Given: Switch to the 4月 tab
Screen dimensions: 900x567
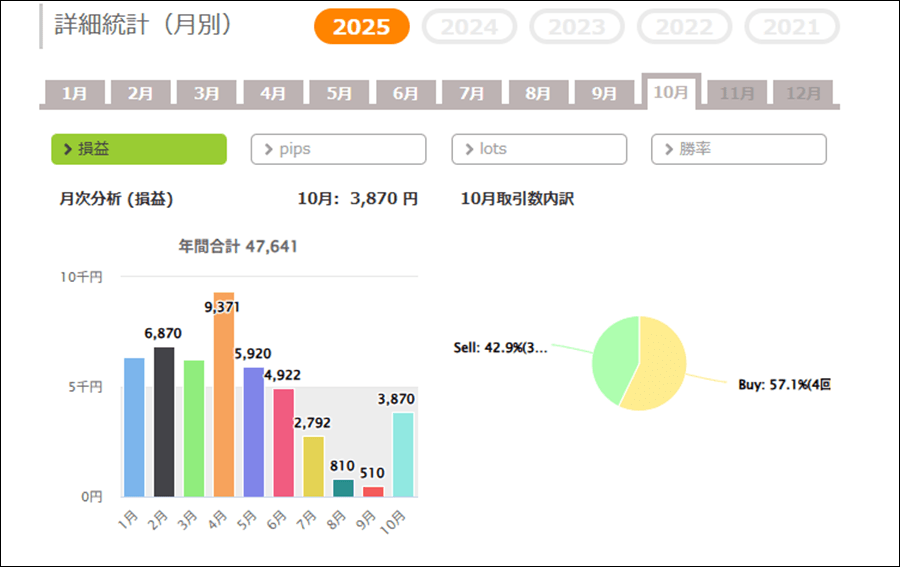Looking at the screenshot, I should point(273,93).
